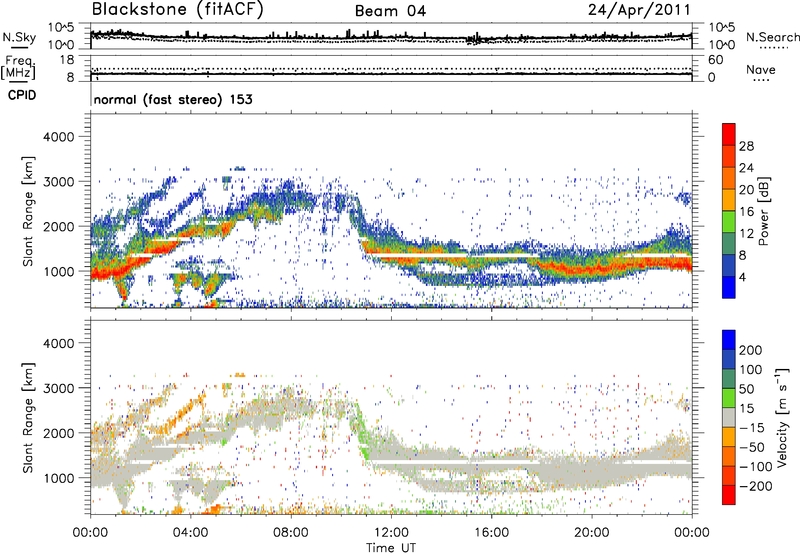Click the '50' tick on Velocity scale
800x554 pixels.
[x=746, y=389]
